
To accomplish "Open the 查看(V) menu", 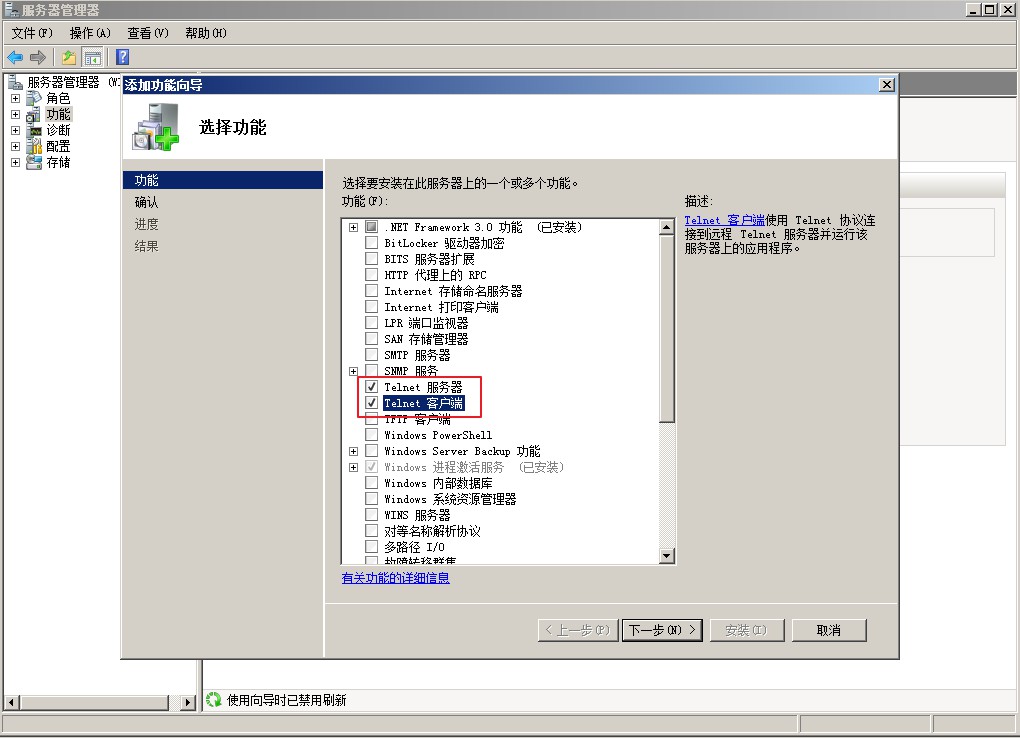I will pyautogui.click(x=147, y=33).
